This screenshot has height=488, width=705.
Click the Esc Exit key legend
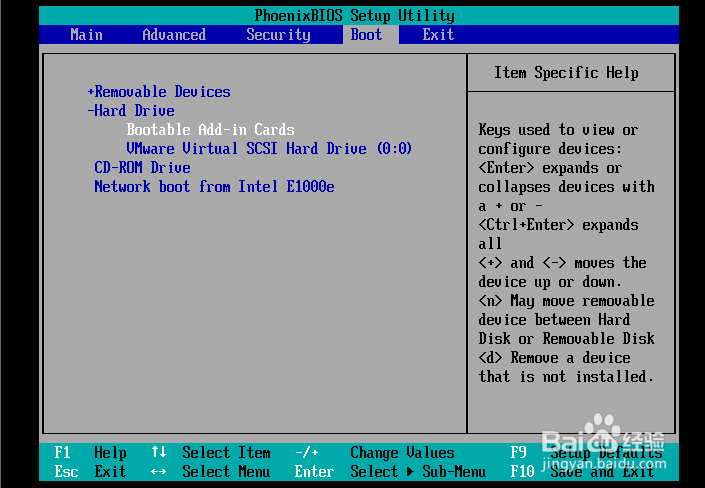pyautogui.click(x=90, y=471)
